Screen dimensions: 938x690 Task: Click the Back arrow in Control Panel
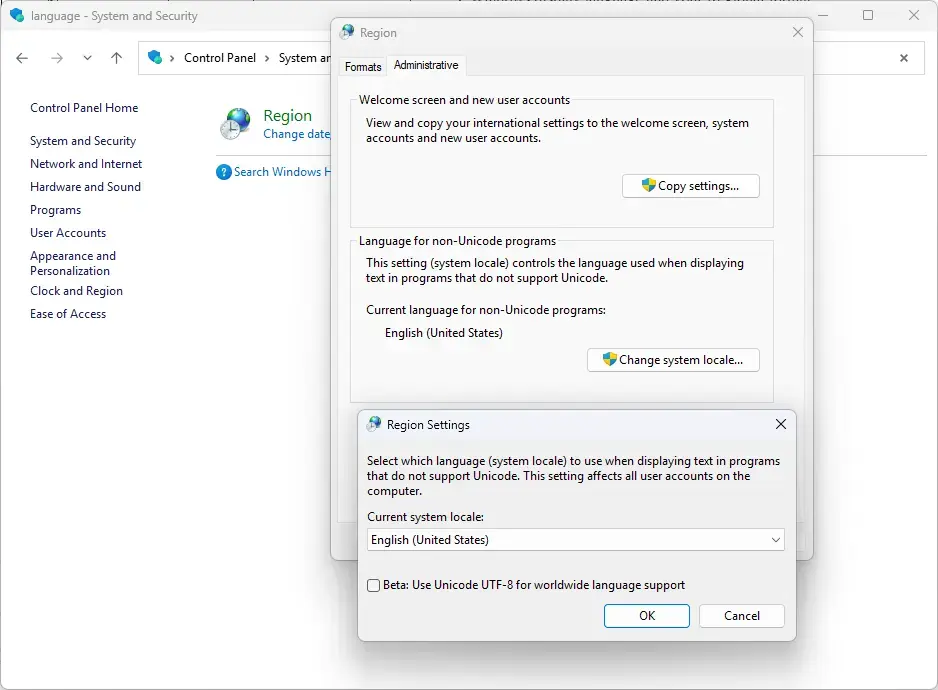22,58
